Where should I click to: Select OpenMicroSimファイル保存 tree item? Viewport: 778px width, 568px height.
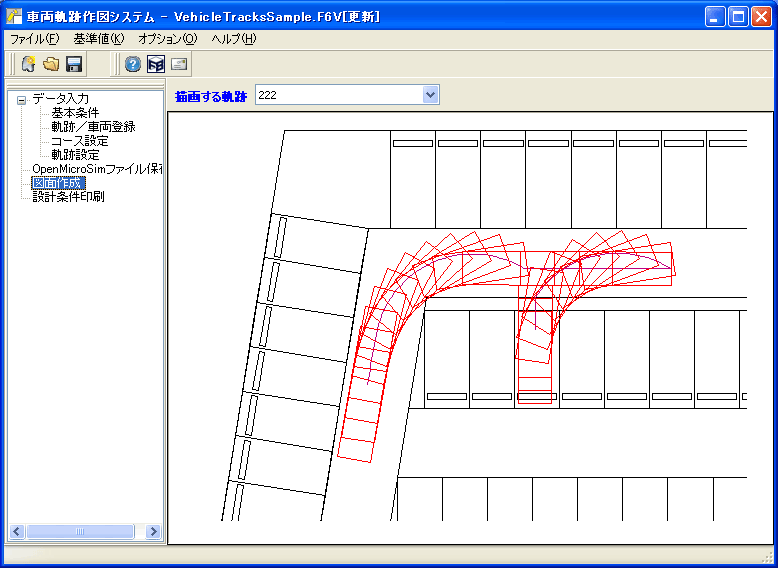tap(97, 169)
